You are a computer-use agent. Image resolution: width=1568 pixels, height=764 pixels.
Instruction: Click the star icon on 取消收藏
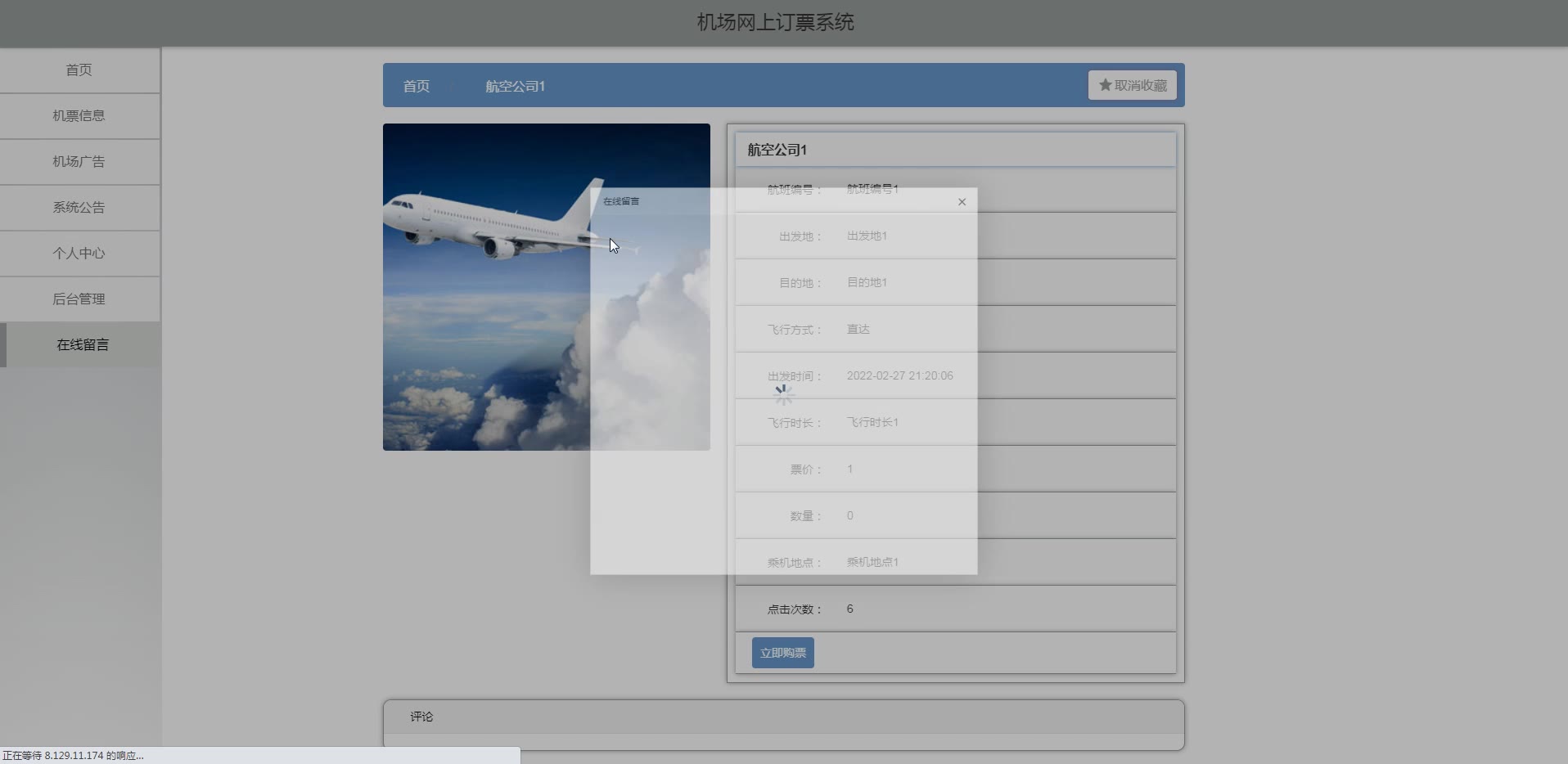1105,85
